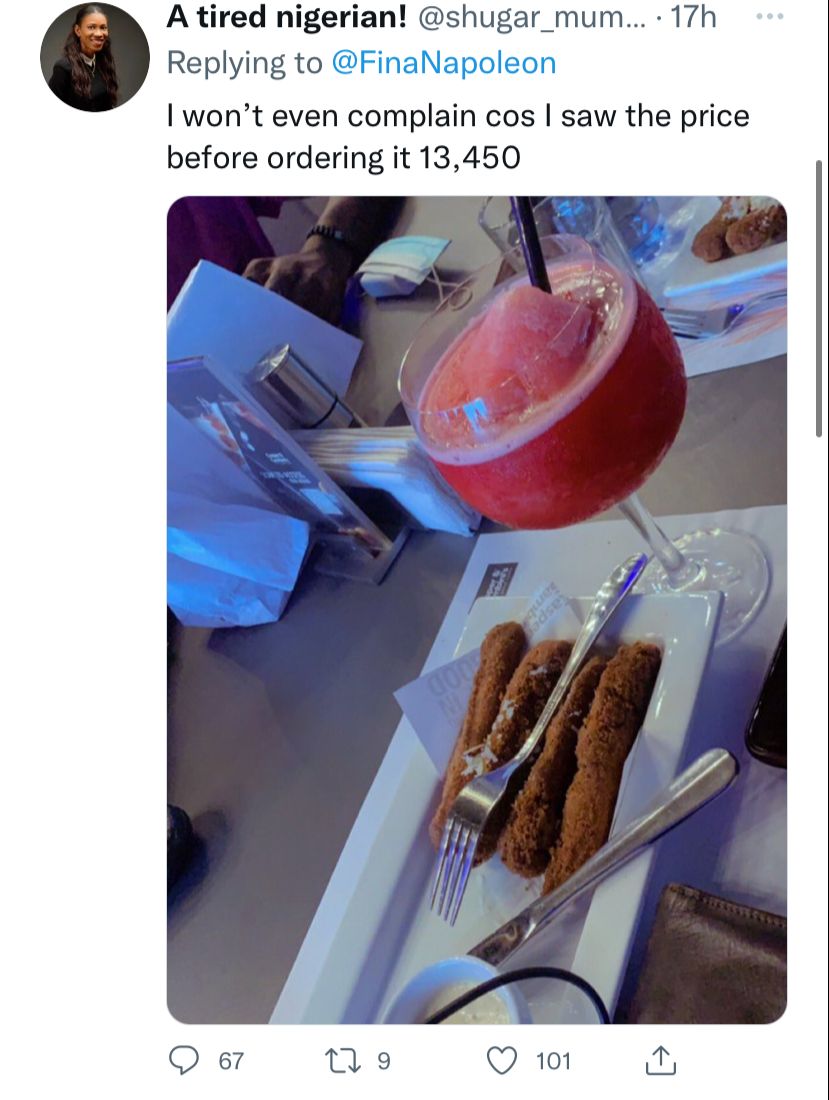Open the three-dot more options menu
The width and height of the screenshot is (829, 1100).
click(770, 16)
